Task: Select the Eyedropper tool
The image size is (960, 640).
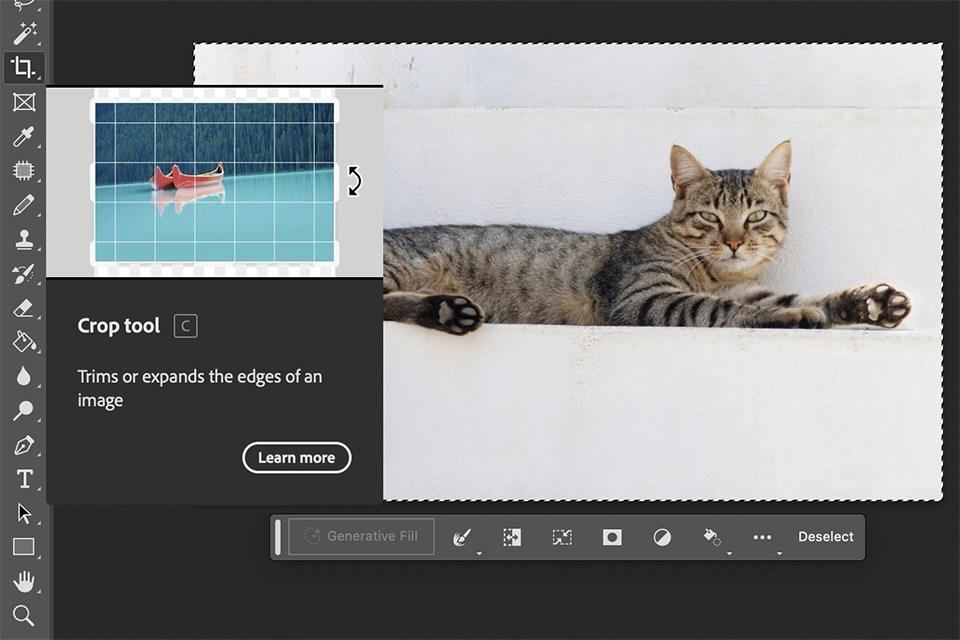Action: (25, 137)
